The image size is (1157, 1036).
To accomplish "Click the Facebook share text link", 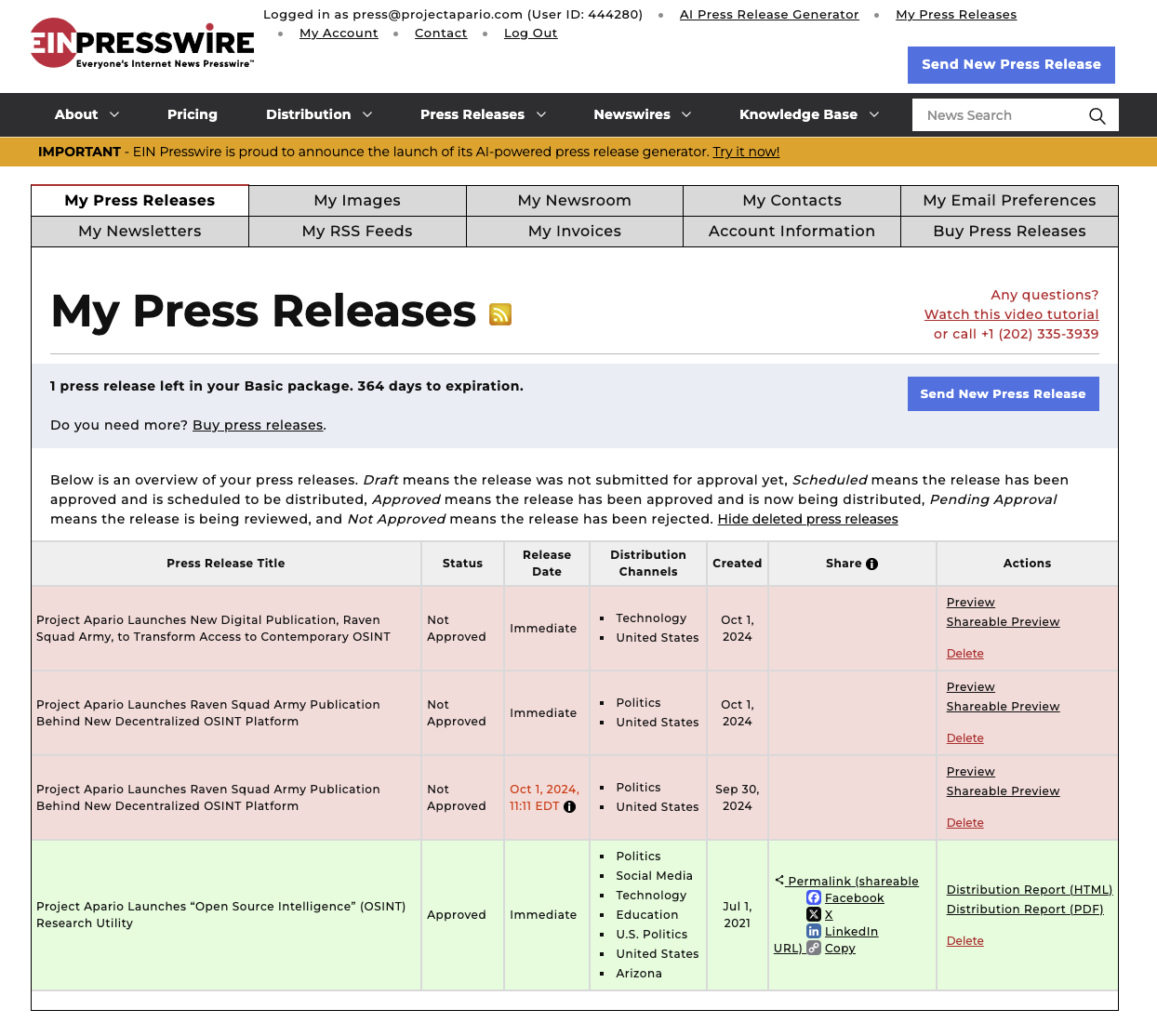I will [854, 898].
